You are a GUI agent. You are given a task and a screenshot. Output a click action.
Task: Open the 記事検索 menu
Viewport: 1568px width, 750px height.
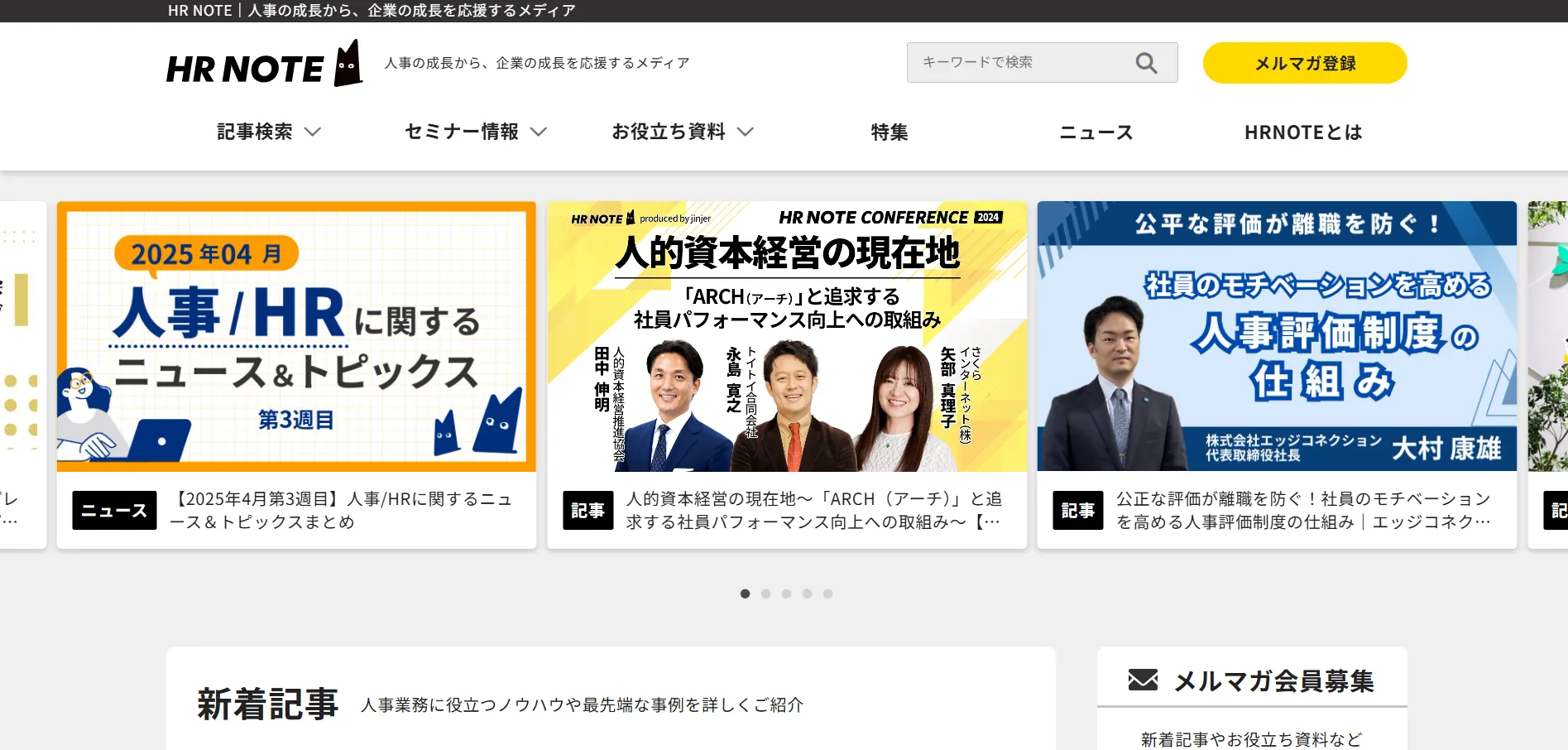pos(269,132)
